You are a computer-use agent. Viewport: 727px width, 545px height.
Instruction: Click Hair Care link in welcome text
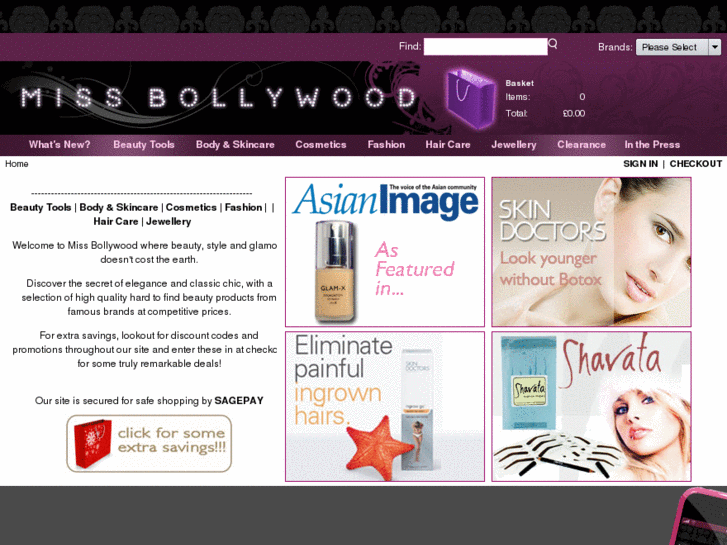click(x=115, y=221)
